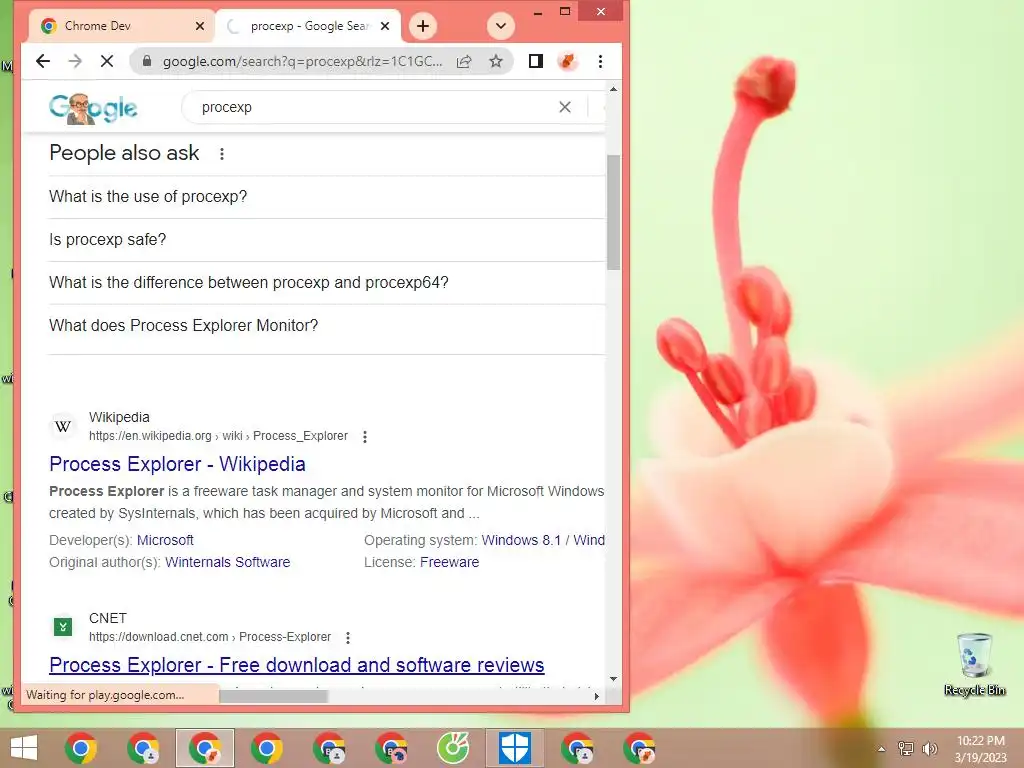Open Windows Defender shield in taskbar
Viewport: 1024px width, 768px height.
click(515, 748)
